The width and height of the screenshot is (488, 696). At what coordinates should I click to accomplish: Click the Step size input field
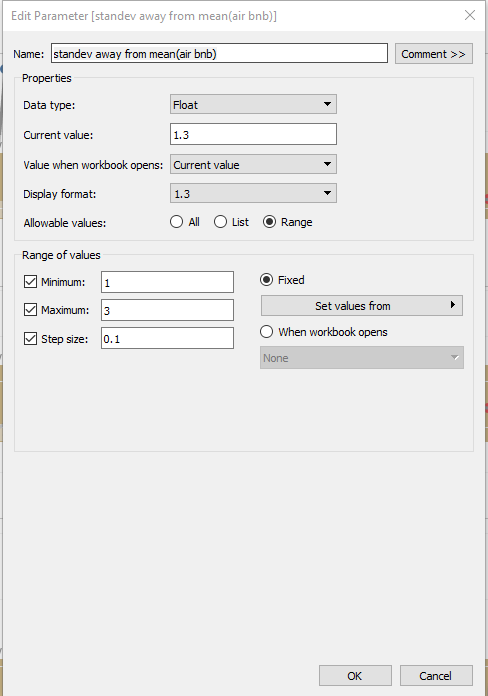point(167,338)
